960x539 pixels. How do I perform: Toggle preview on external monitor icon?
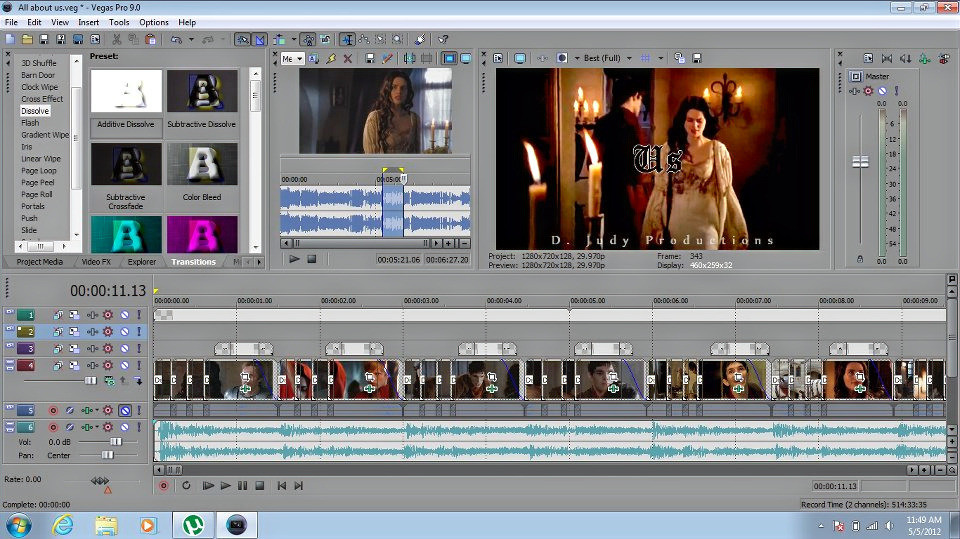coord(520,58)
